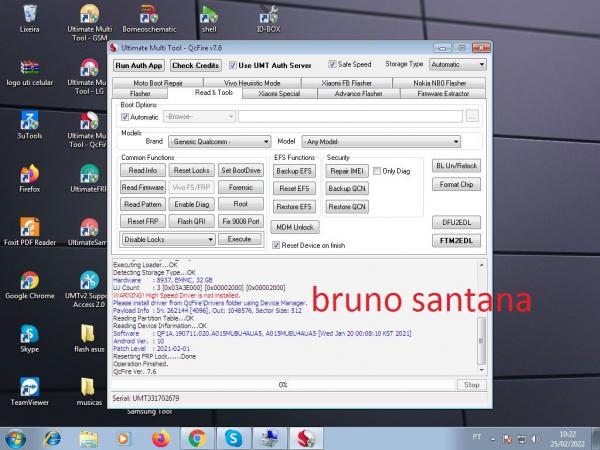600x450 pixels.
Task: Switch to the Xiaomi Special tab
Action: (279, 93)
